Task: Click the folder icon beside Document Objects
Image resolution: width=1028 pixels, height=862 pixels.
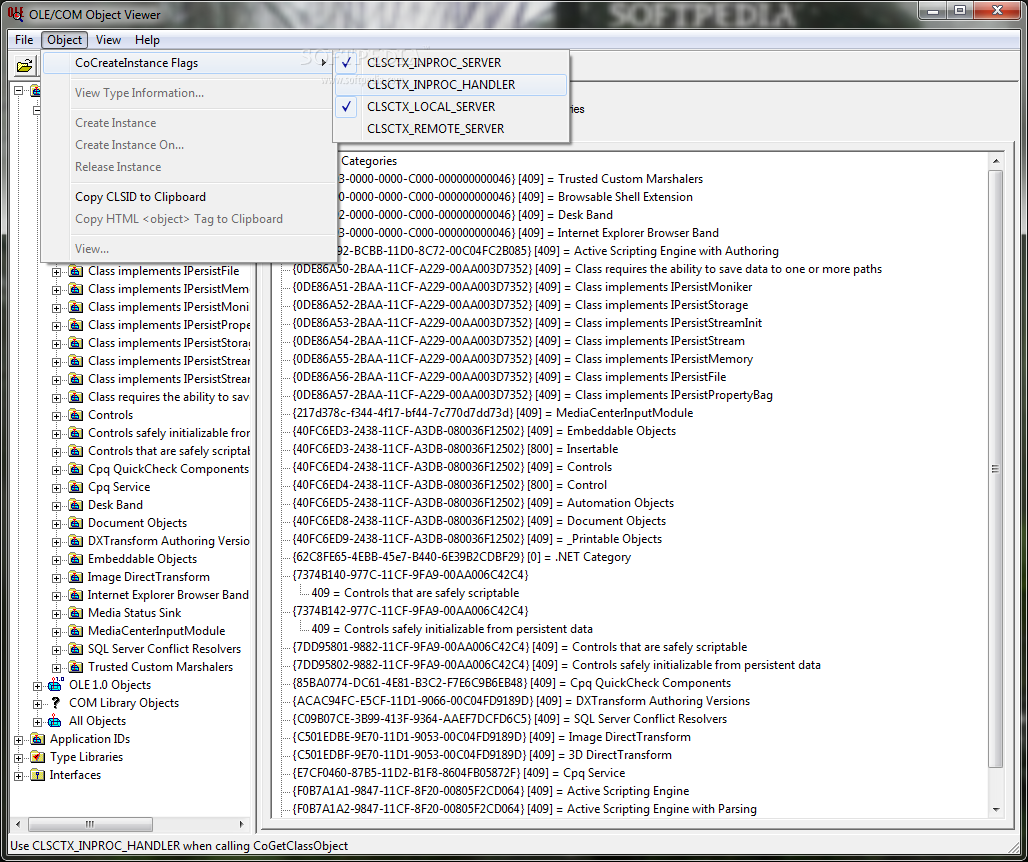Action: point(76,523)
